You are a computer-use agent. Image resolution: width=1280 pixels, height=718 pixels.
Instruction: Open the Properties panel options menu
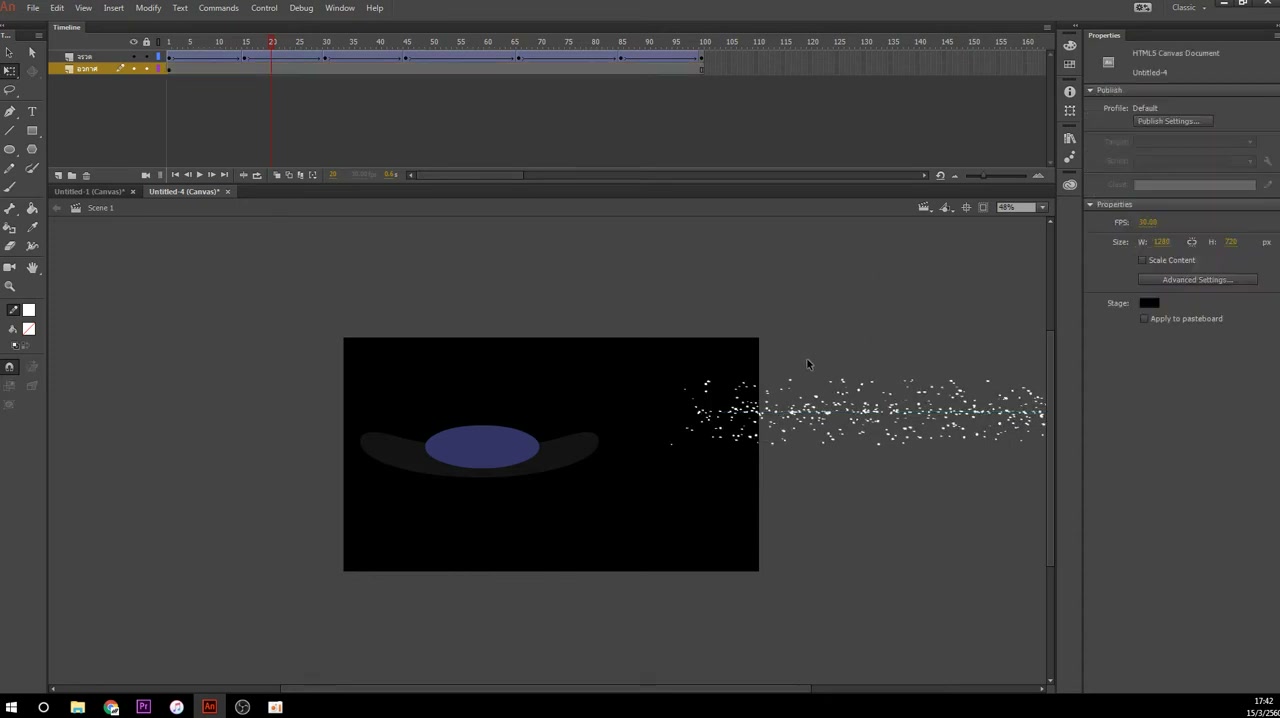[1275, 36]
